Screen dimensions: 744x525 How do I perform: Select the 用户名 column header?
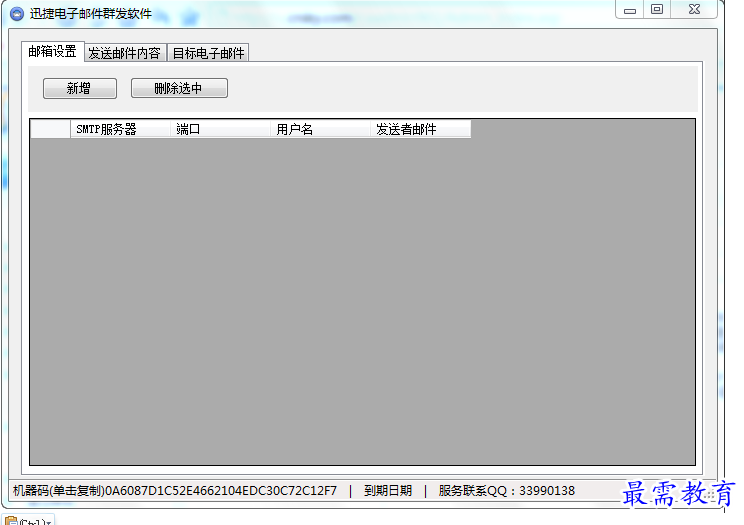(x=321, y=129)
